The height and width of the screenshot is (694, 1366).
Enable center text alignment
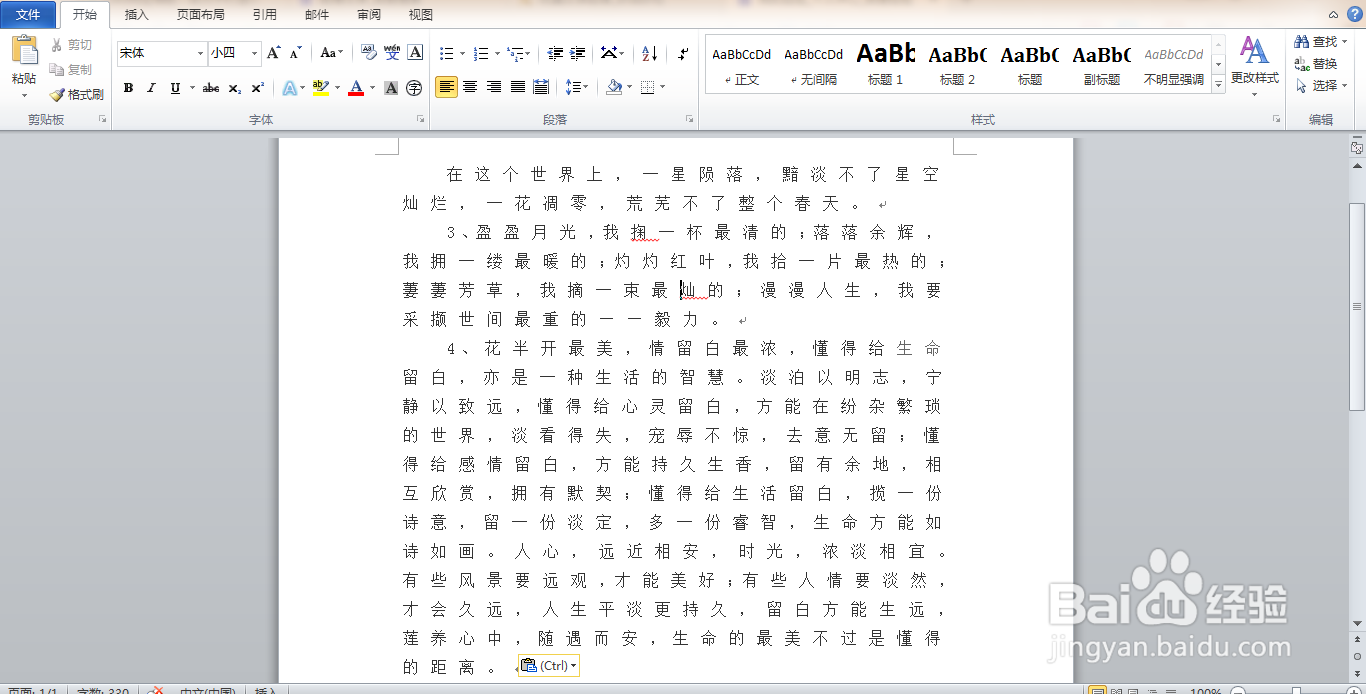(x=469, y=88)
